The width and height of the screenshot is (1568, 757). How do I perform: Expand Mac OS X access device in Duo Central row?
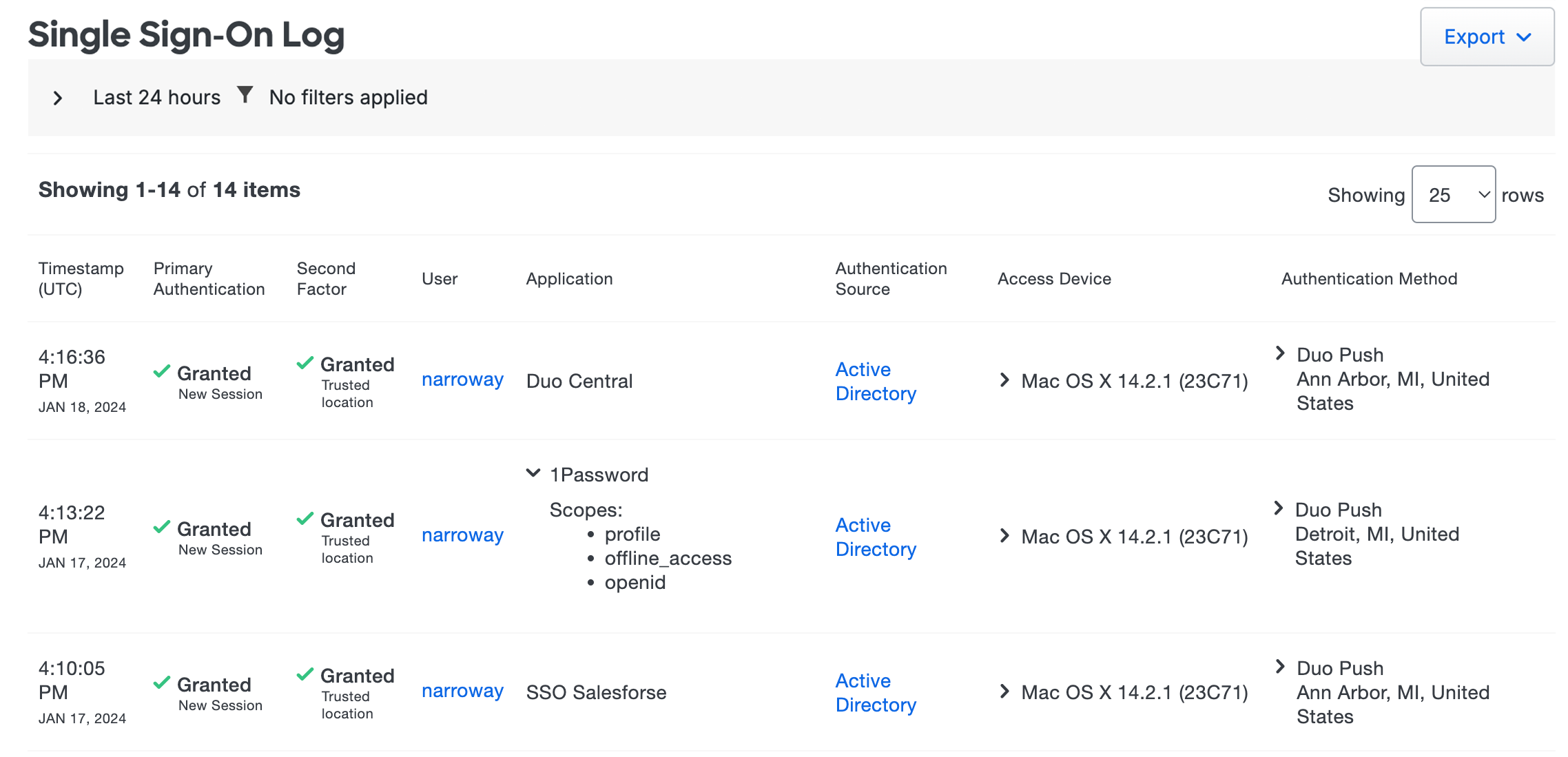(x=1004, y=380)
